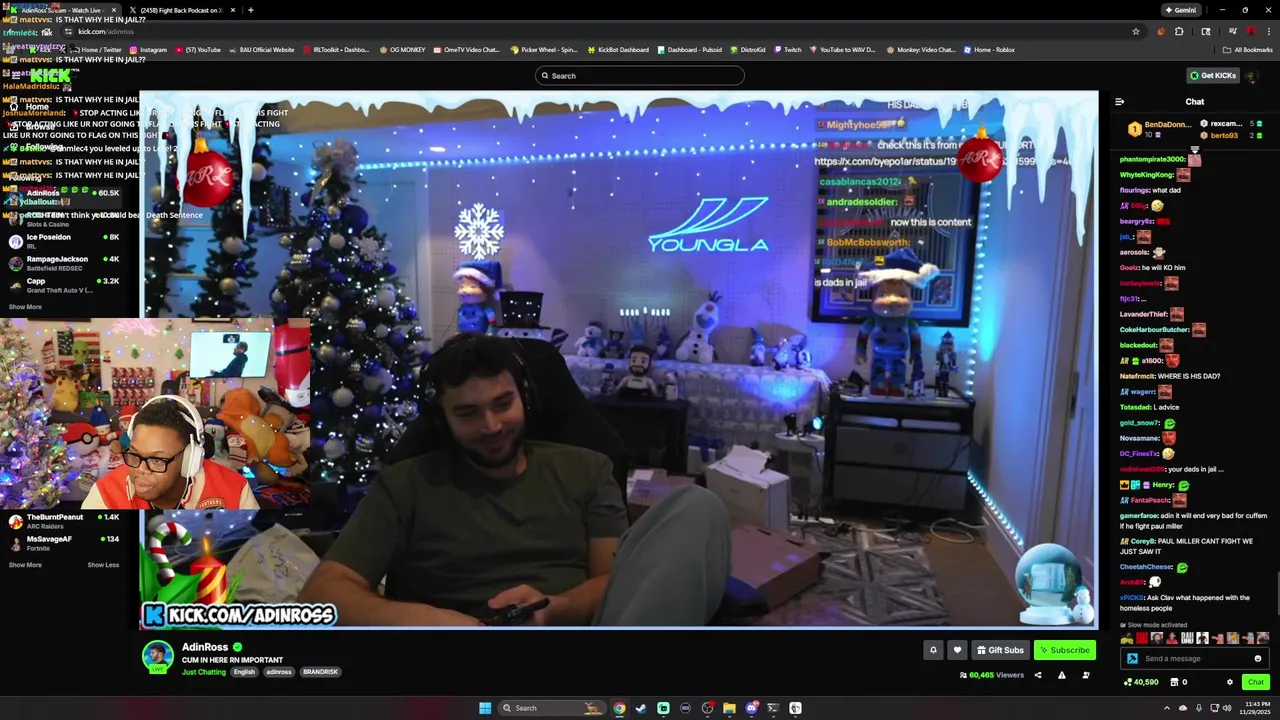This screenshot has height=720, width=1280.
Task: Expand Show More under recommended channels
Action: point(25,565)
